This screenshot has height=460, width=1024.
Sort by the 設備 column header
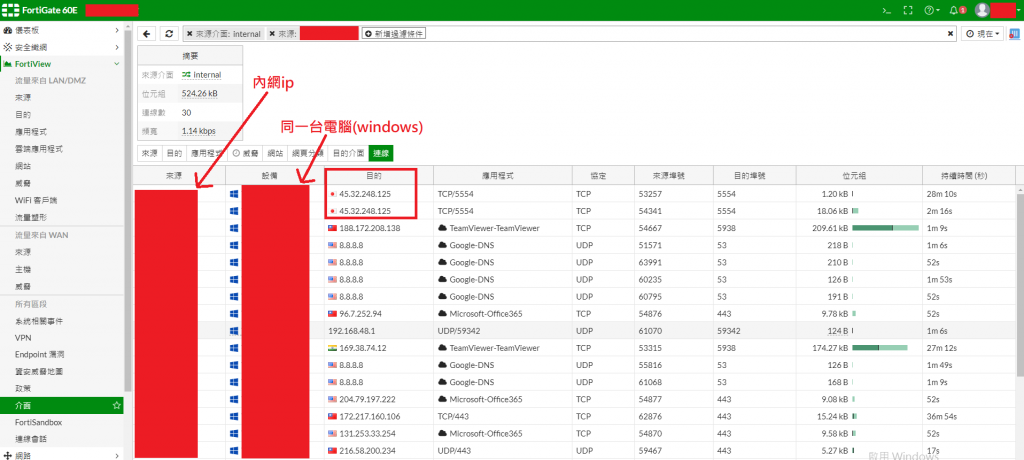pyautogui.click(x=274, y=176)
